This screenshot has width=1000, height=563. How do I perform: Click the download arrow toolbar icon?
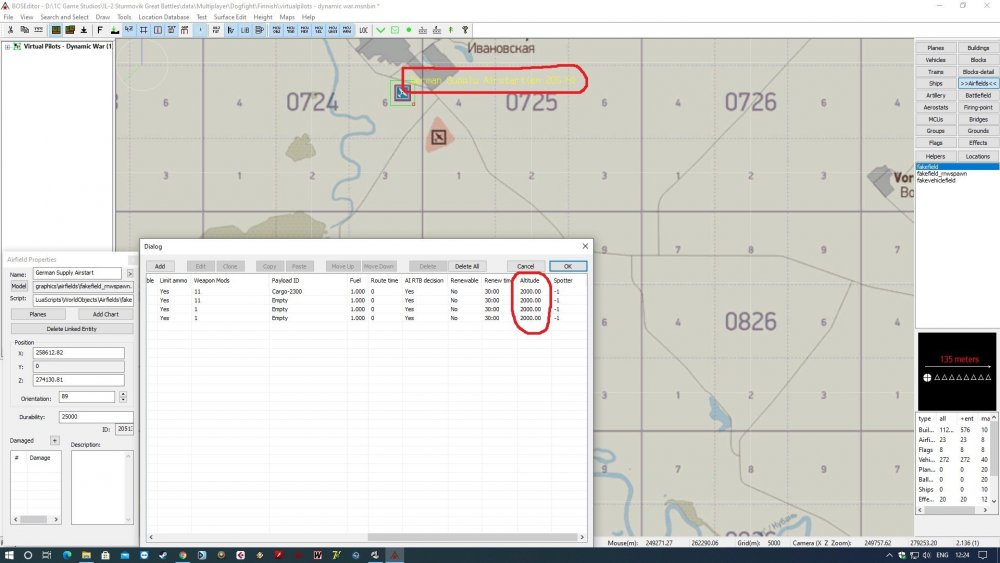(84, 30)
